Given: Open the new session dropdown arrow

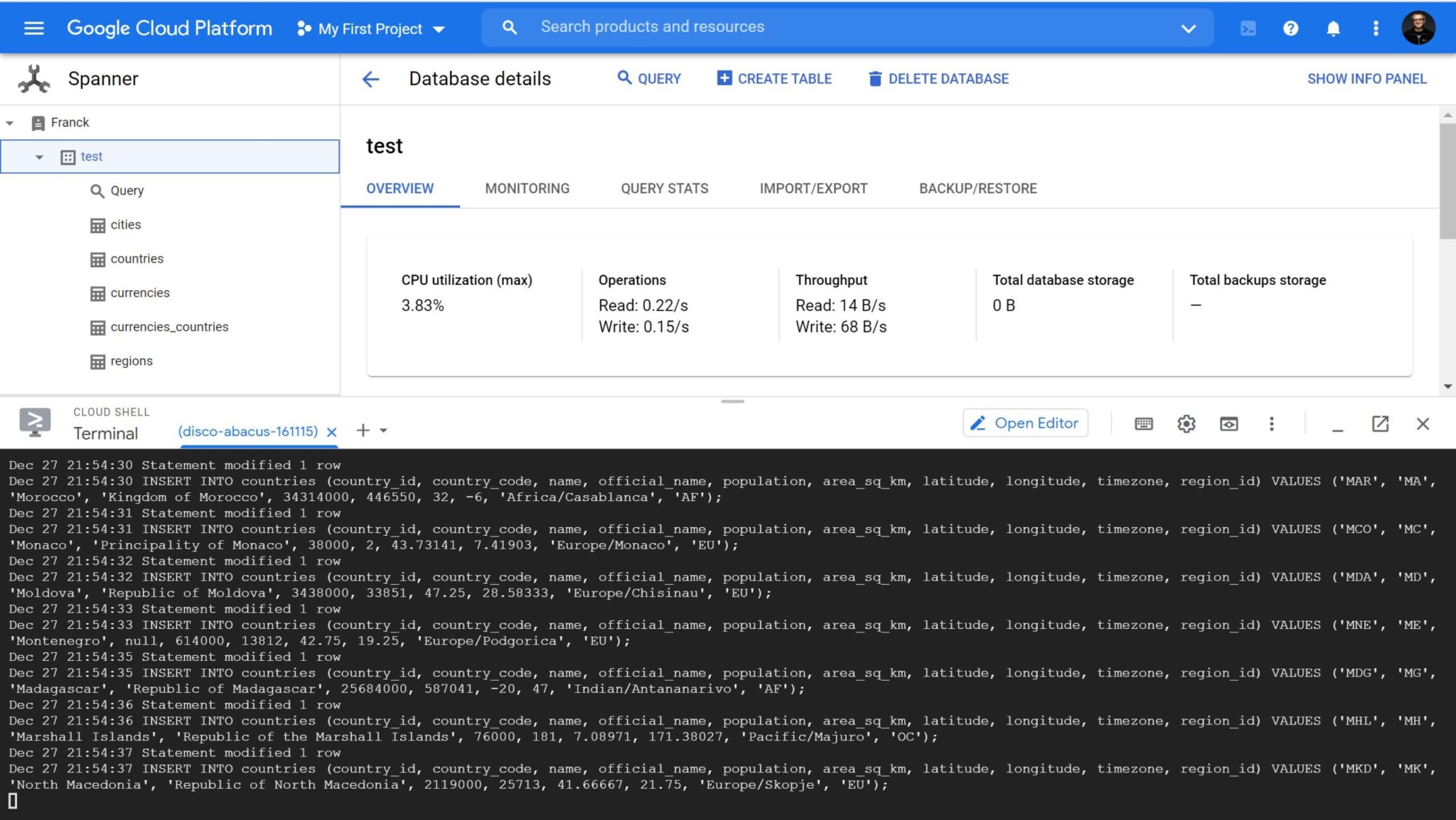Looking at the screenshot, I should point(383,431).
